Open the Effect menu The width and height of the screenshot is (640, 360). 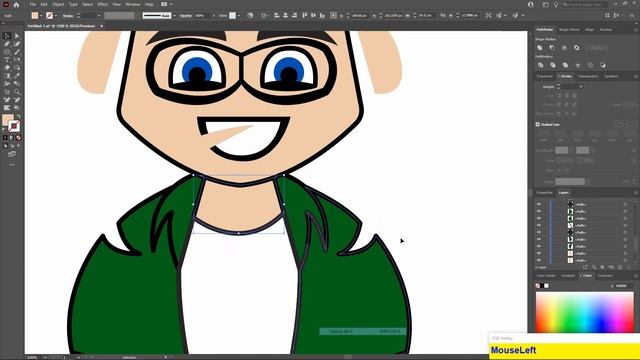[102, 4]
